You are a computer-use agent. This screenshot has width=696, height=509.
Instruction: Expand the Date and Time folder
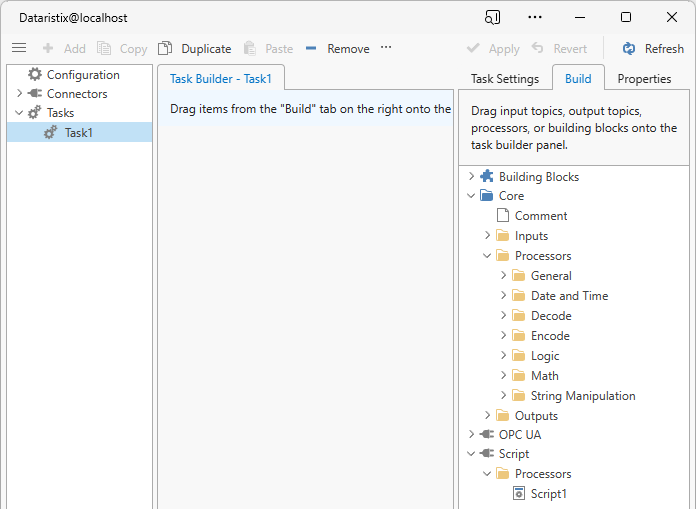click(504, 296)
